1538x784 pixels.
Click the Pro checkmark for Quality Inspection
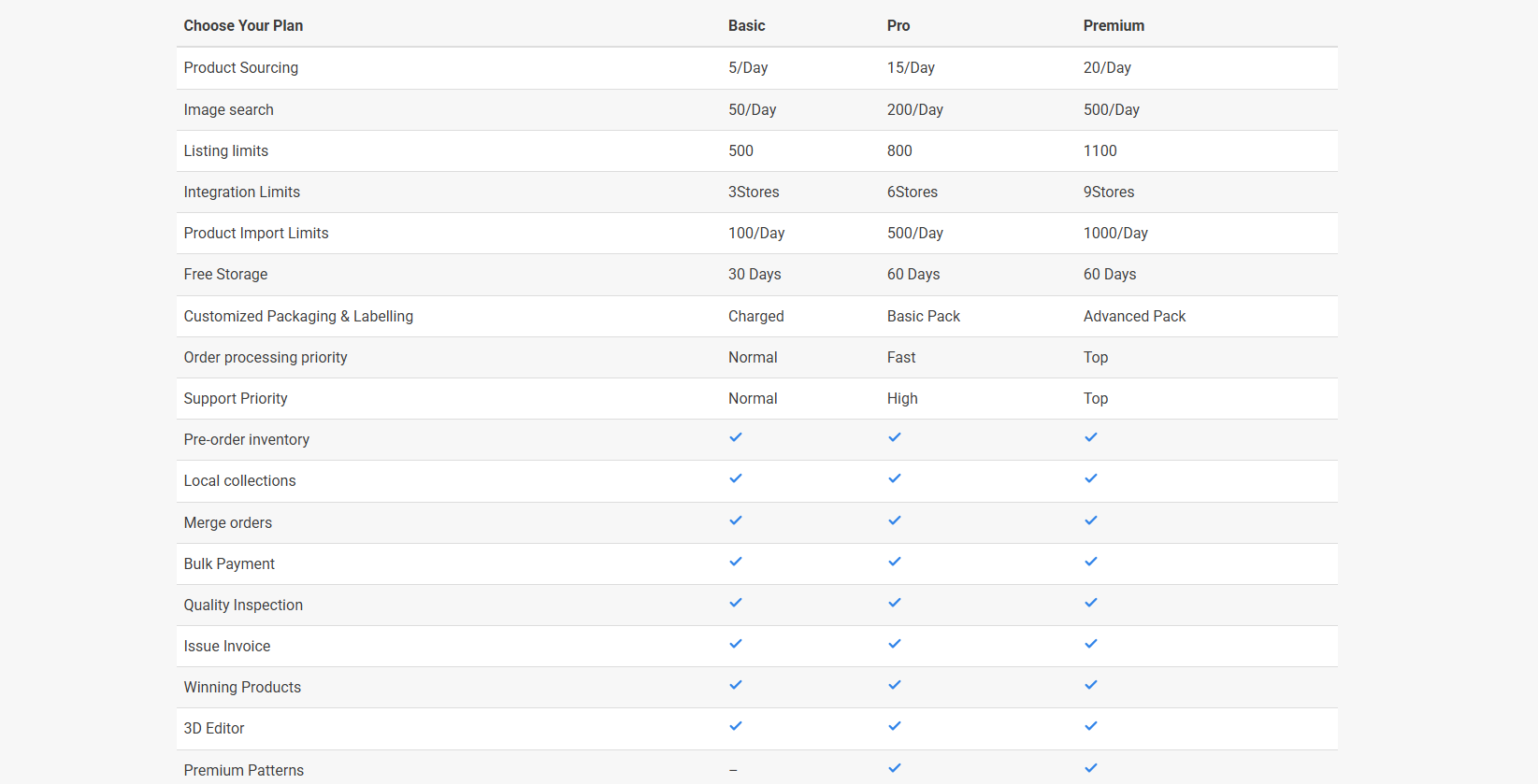pos(895,603)
